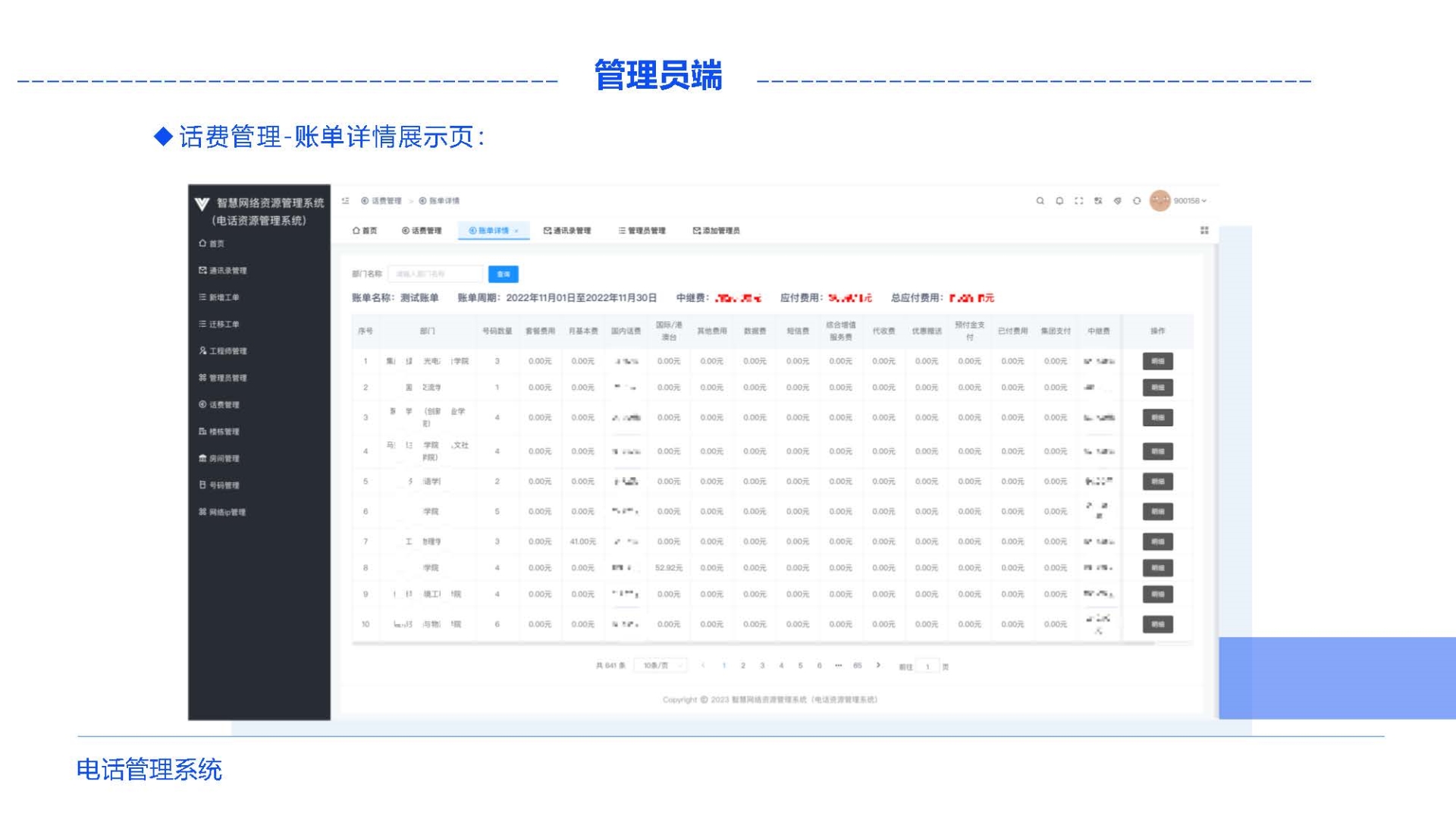Viewport: 1456px width, 819px height.
Task: Click the grid icon at tab bar's right end
Action: tap(1204, 231)
